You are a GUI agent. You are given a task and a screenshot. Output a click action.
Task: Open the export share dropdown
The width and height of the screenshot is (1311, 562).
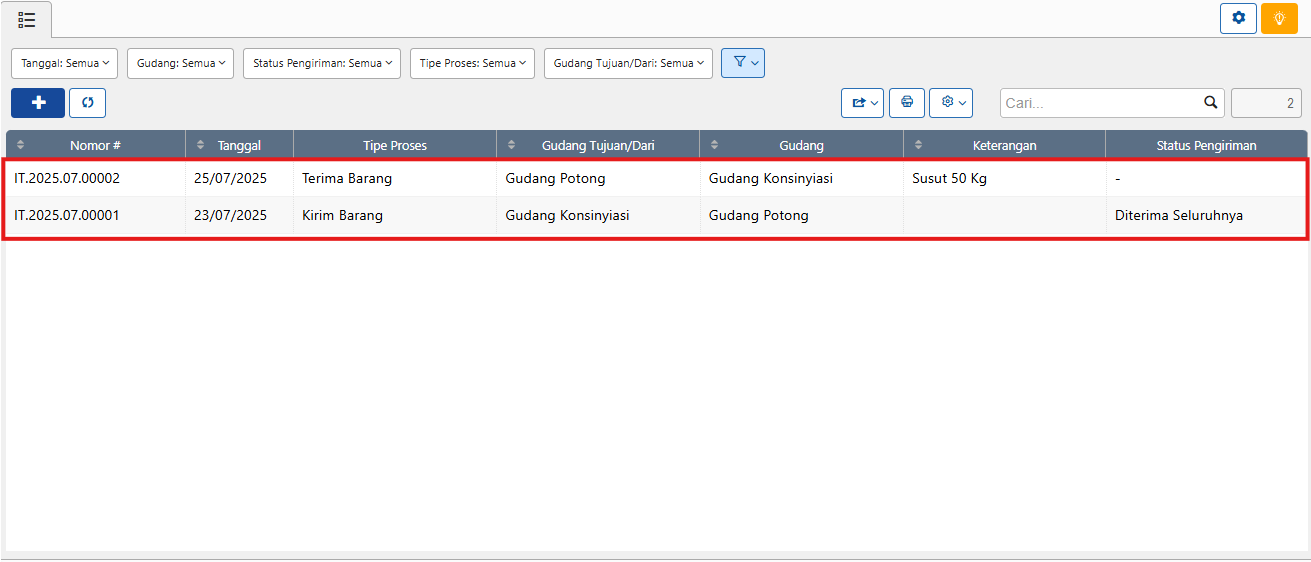click(862, 102)
